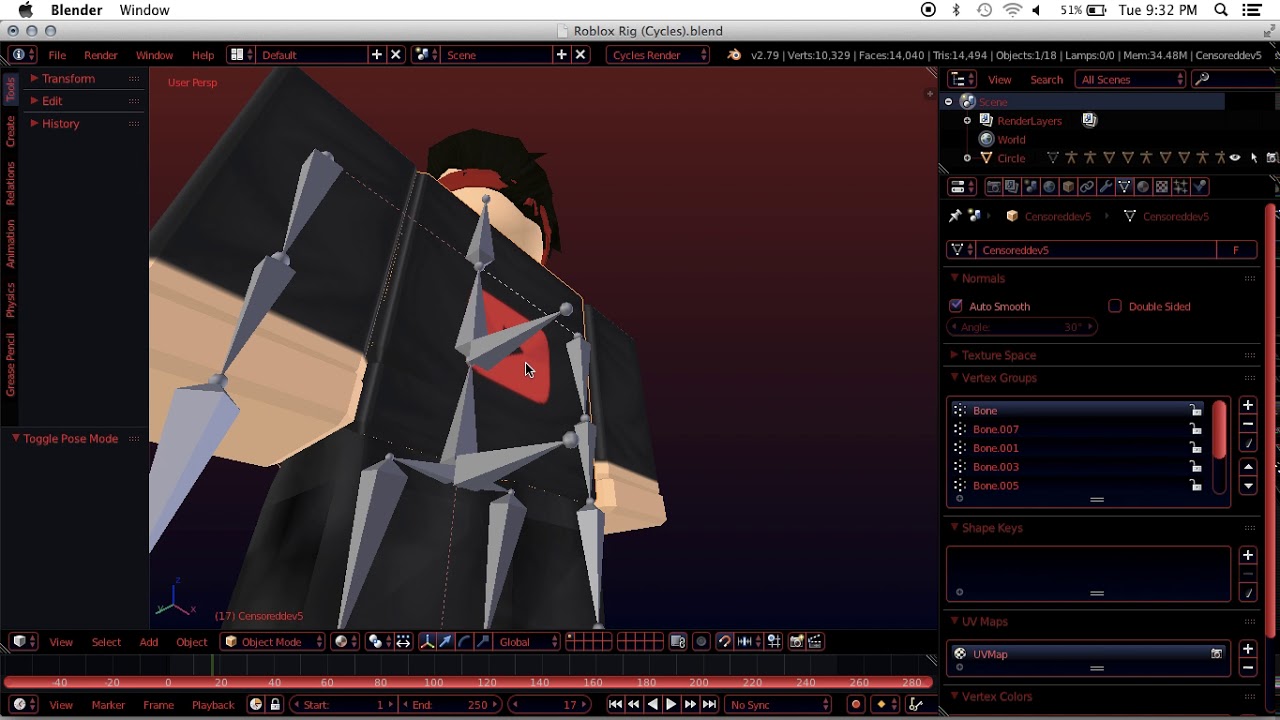This screenshot has width=1280, height=720.
Task: Open the timeline Marker menu
Action: pyautogui.click(x=108, y=705)
